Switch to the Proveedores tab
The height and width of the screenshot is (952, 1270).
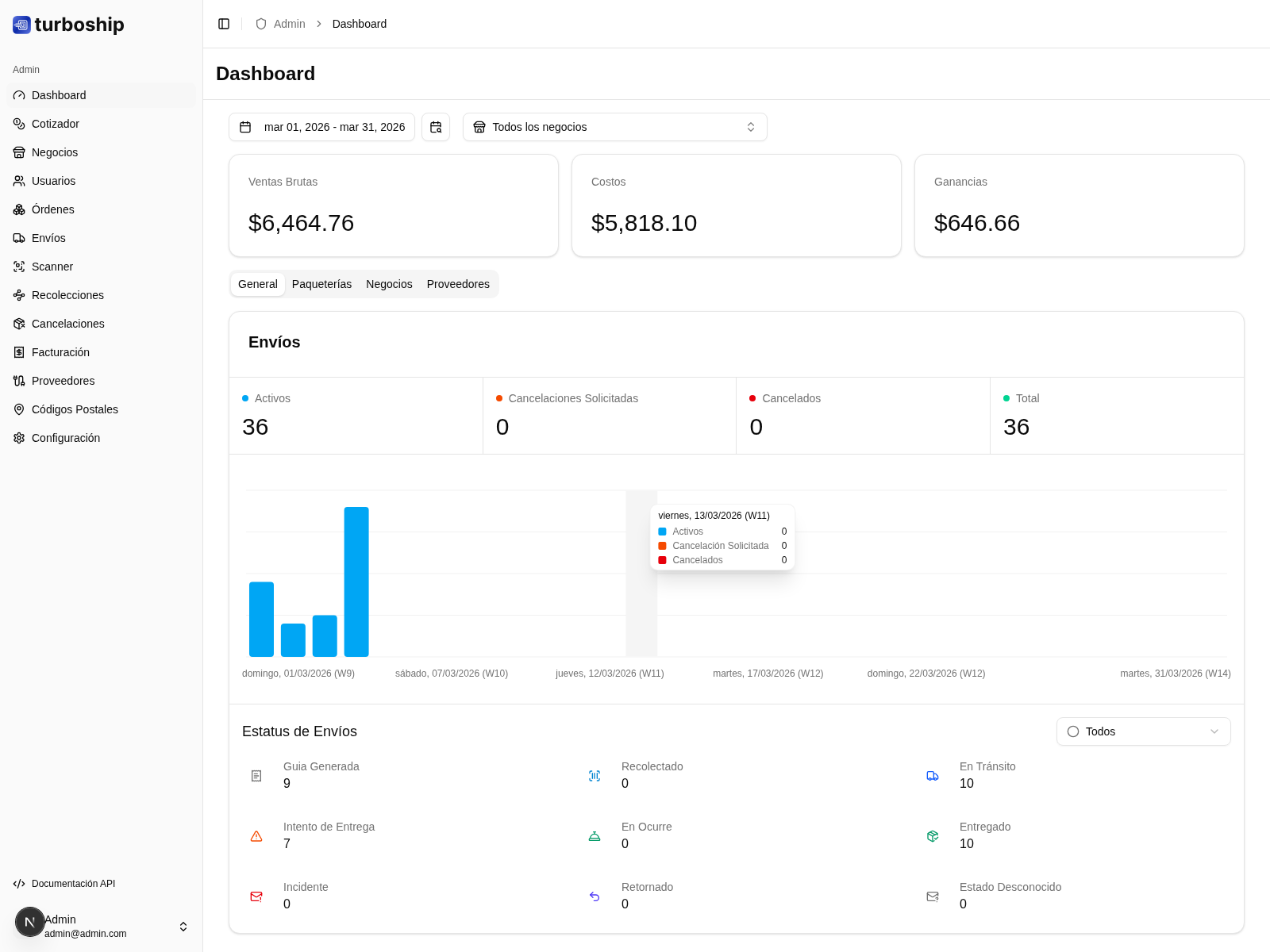458,284
